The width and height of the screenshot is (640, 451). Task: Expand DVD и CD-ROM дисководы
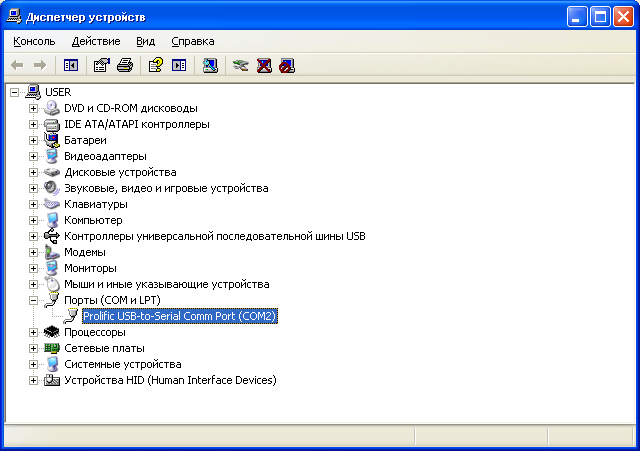coord(33,108)
